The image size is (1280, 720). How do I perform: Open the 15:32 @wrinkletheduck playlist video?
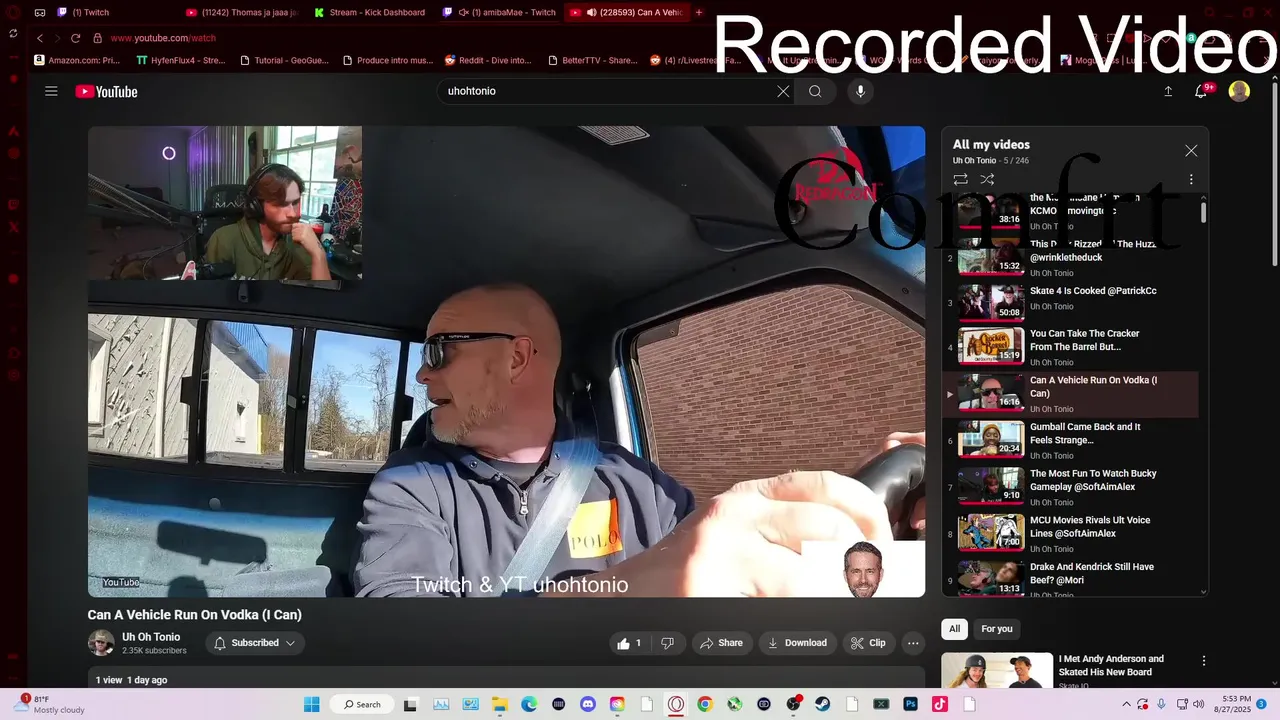coord(1070,257)
